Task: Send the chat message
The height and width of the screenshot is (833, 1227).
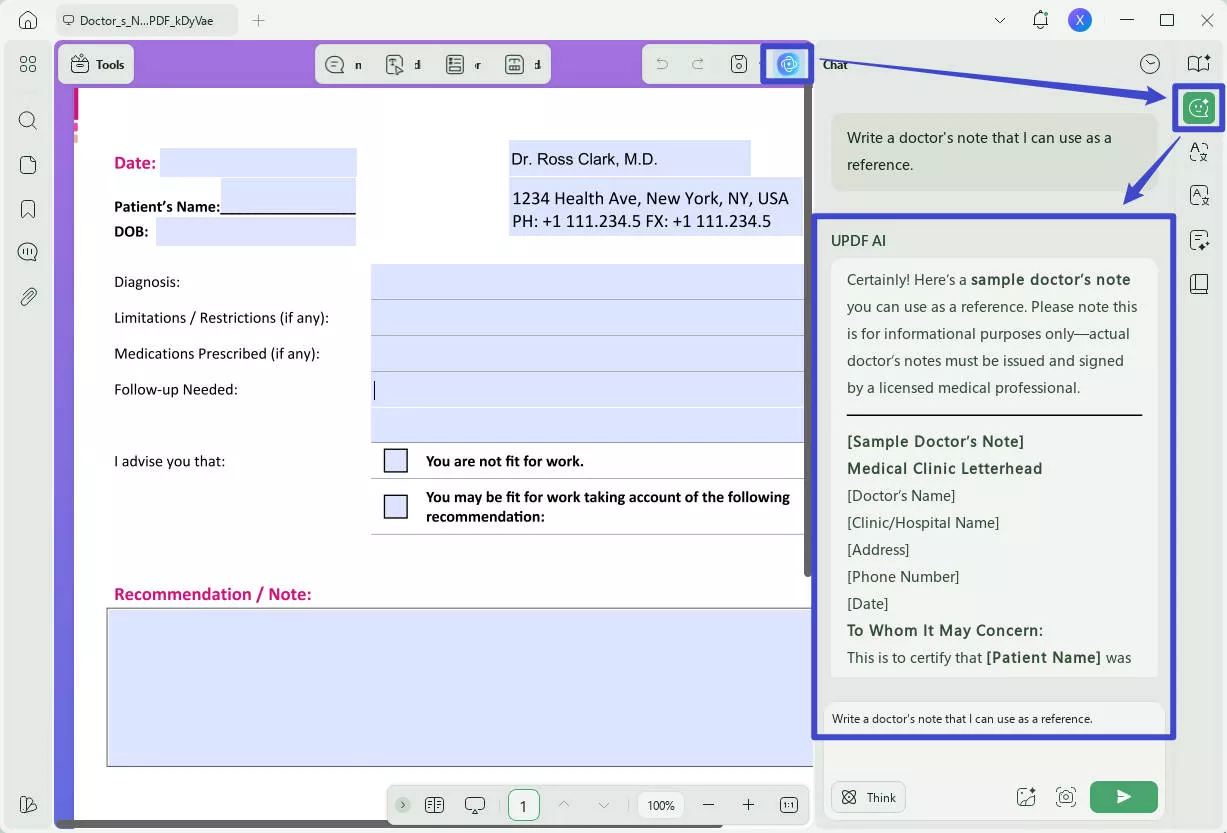Action: pyautogui.click(x=1124, y=797)
